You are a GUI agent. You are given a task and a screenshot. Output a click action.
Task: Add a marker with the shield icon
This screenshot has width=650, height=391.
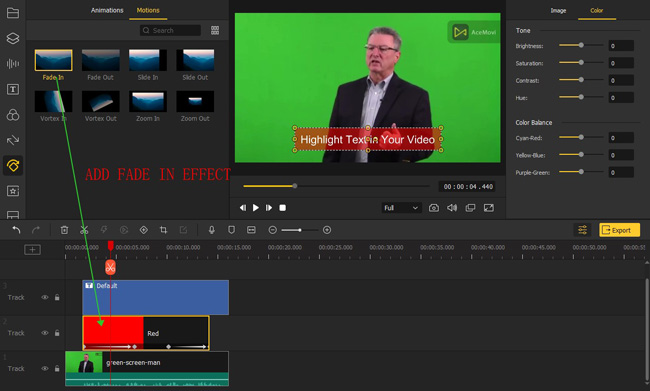(231, 230)
